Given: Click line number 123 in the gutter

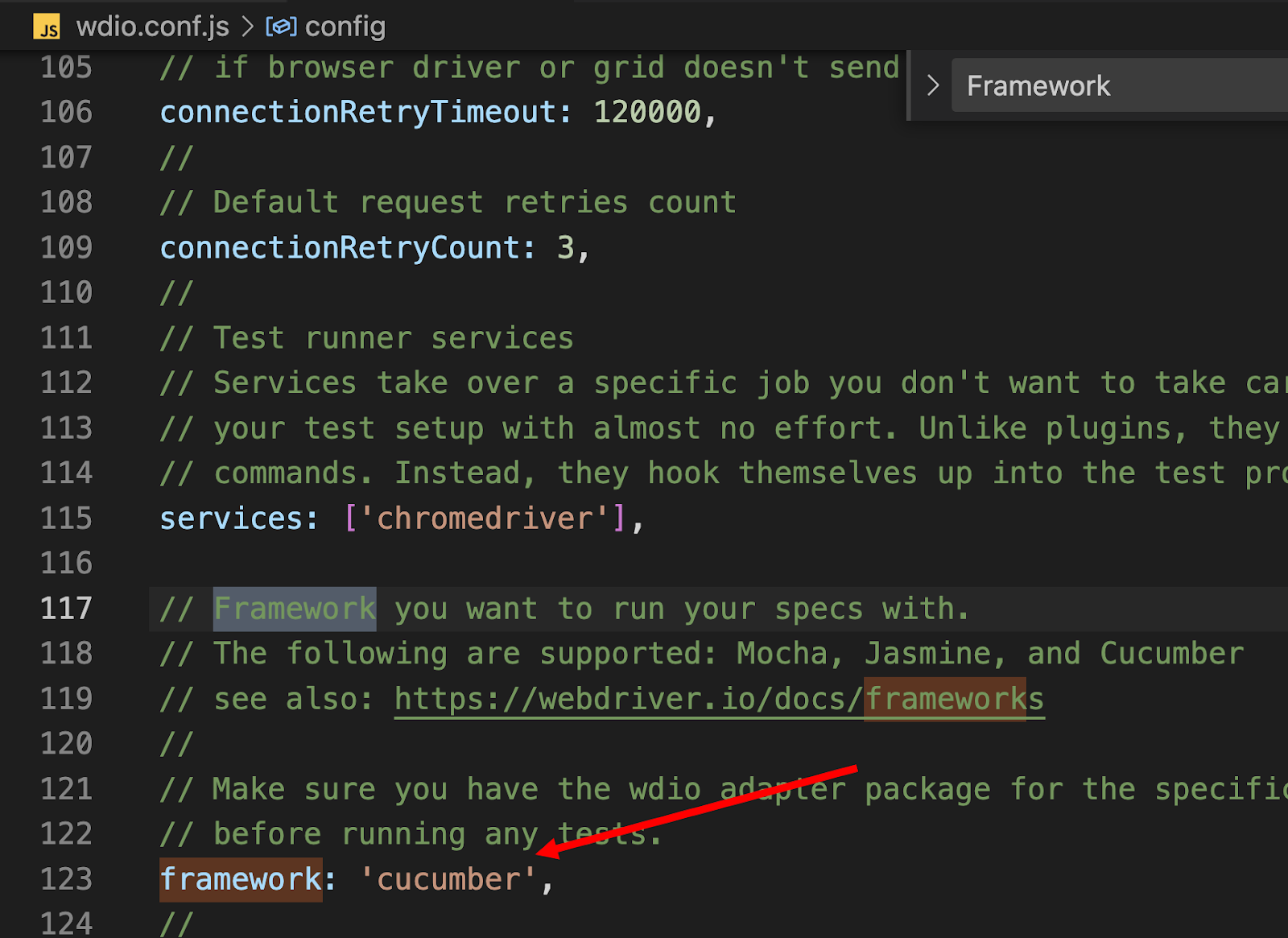Looking at the screenshot, I should [x=66, y=878].
